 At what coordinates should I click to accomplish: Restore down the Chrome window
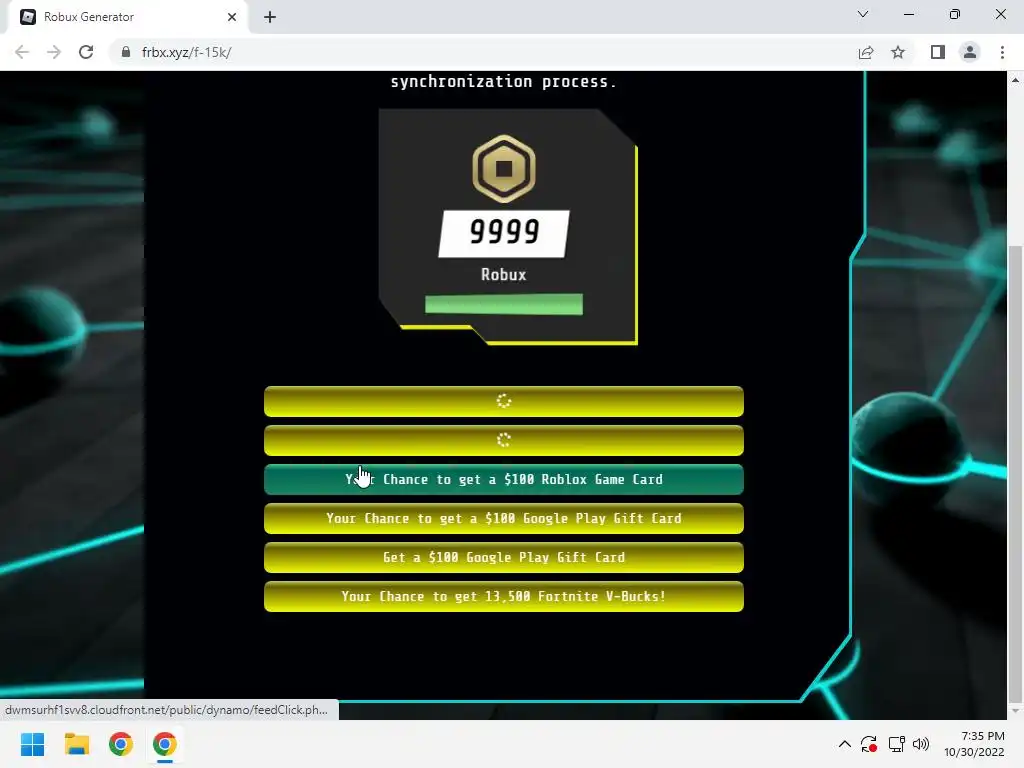click(955, 14)
